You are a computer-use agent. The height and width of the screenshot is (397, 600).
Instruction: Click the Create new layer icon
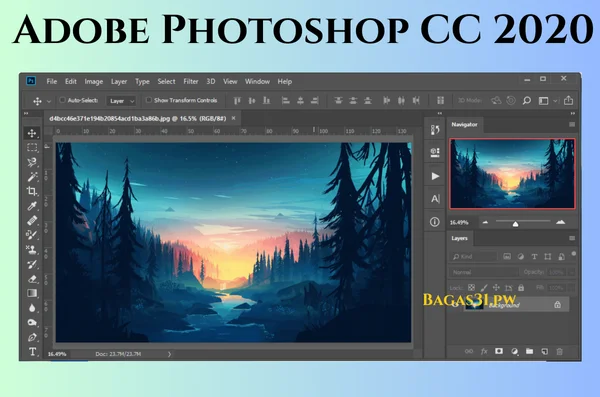click(x=544, y=351)
